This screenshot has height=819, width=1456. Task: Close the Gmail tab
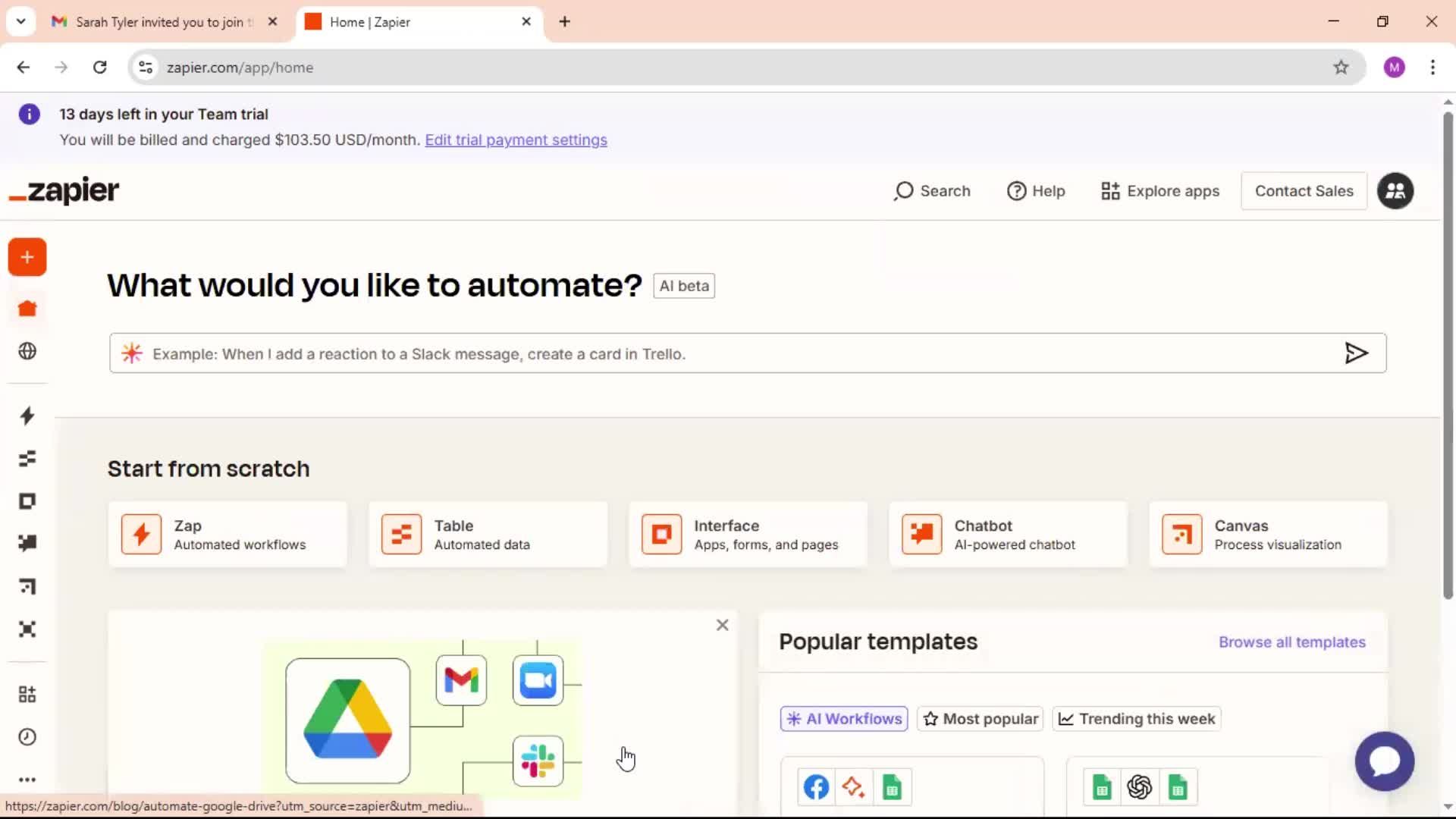pos(272,22)
